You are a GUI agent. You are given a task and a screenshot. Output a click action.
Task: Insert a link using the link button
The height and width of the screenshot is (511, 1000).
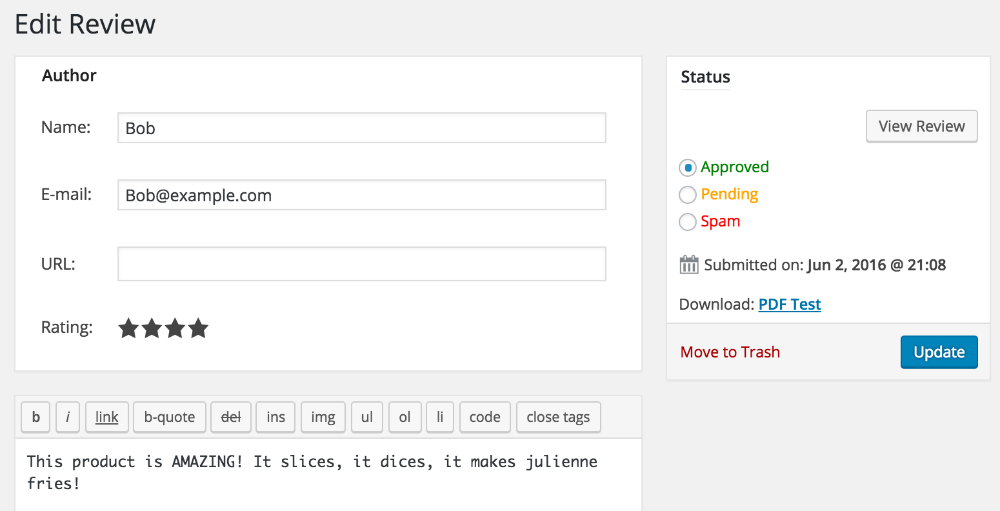106,417
